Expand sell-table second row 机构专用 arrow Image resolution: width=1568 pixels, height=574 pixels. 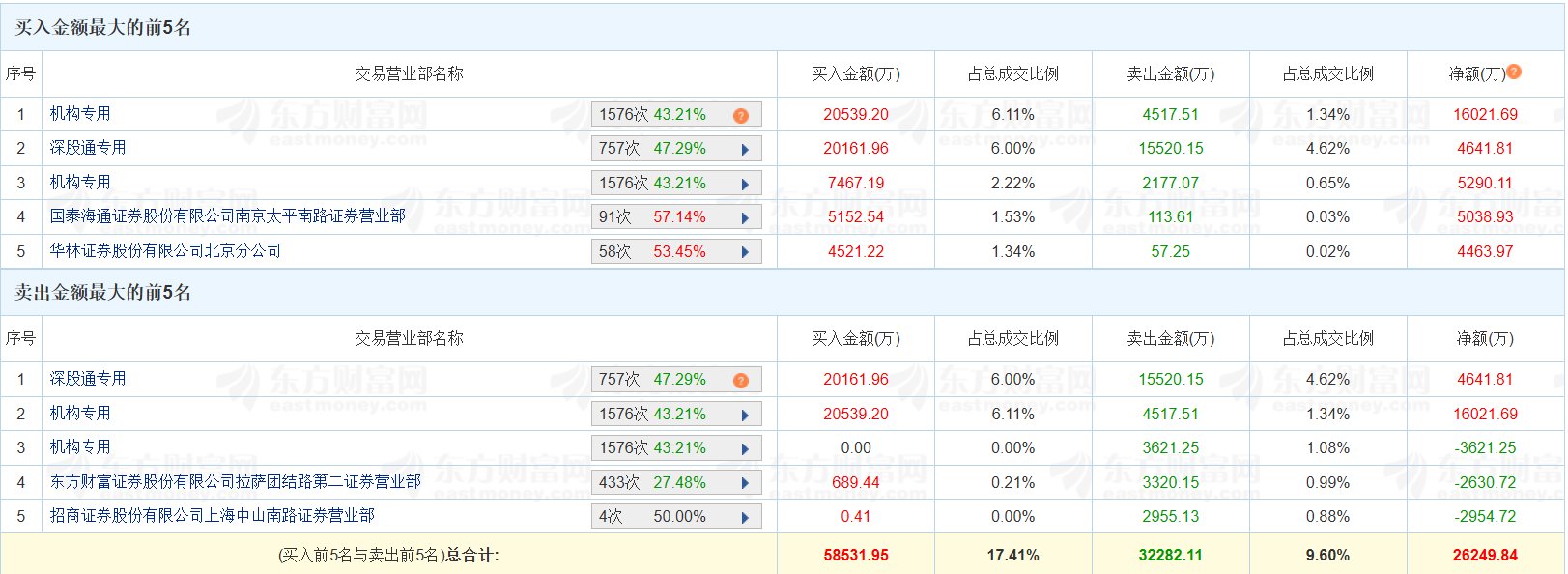click(745, 415)
